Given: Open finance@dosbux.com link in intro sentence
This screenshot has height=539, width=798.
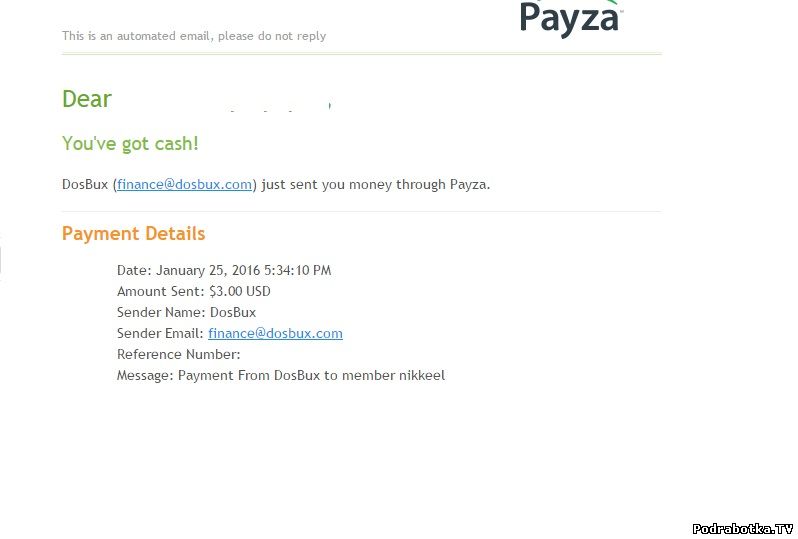Looking at the screenshot, I should point(184,184).
